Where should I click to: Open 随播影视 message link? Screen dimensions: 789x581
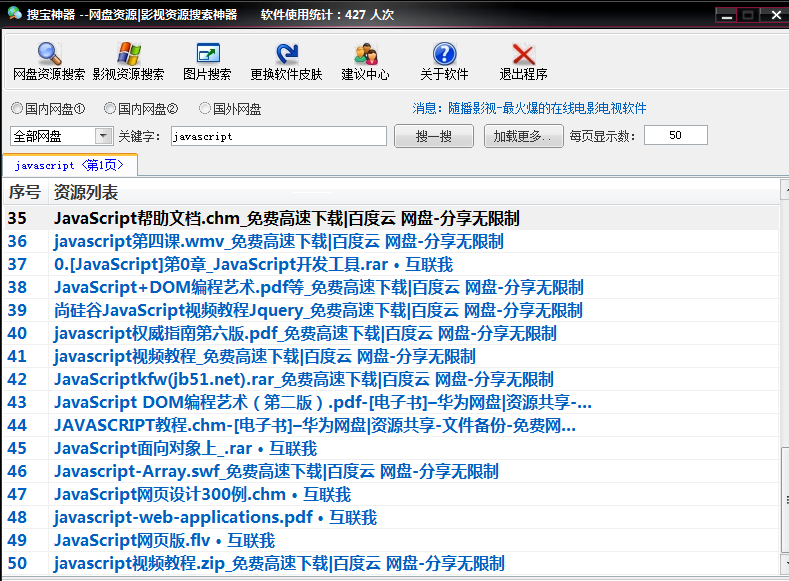[x=529, y=108]
